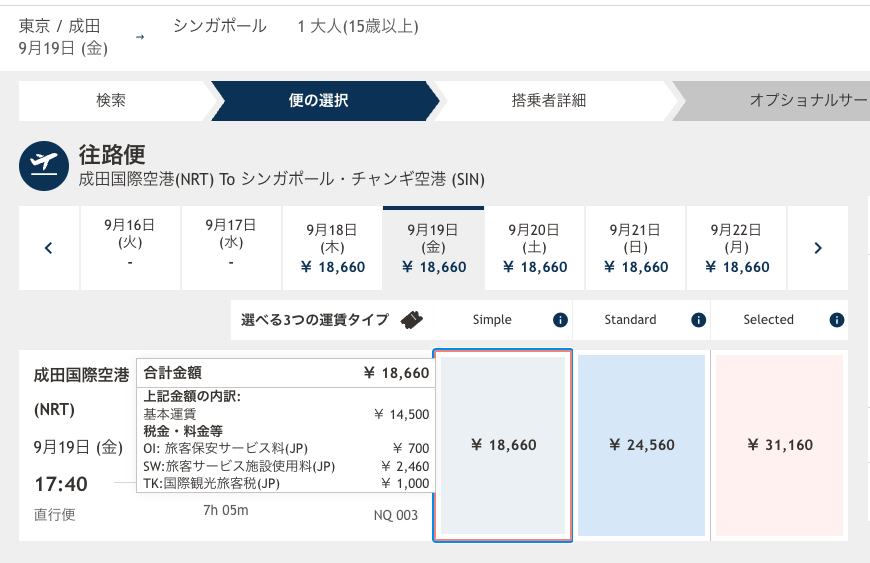The width and height of the screenshot is (870, 563).
Task: Pick the Selected fare ¥31,160
Action: [780, 445]
